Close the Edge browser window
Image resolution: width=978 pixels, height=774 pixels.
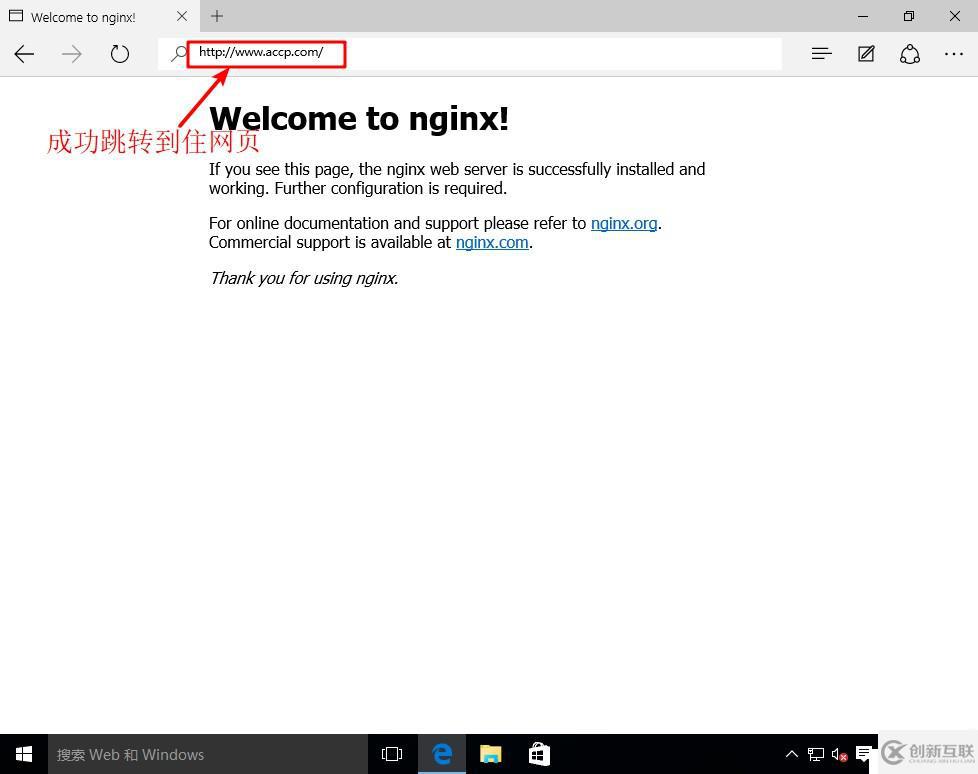coord(955,16)
